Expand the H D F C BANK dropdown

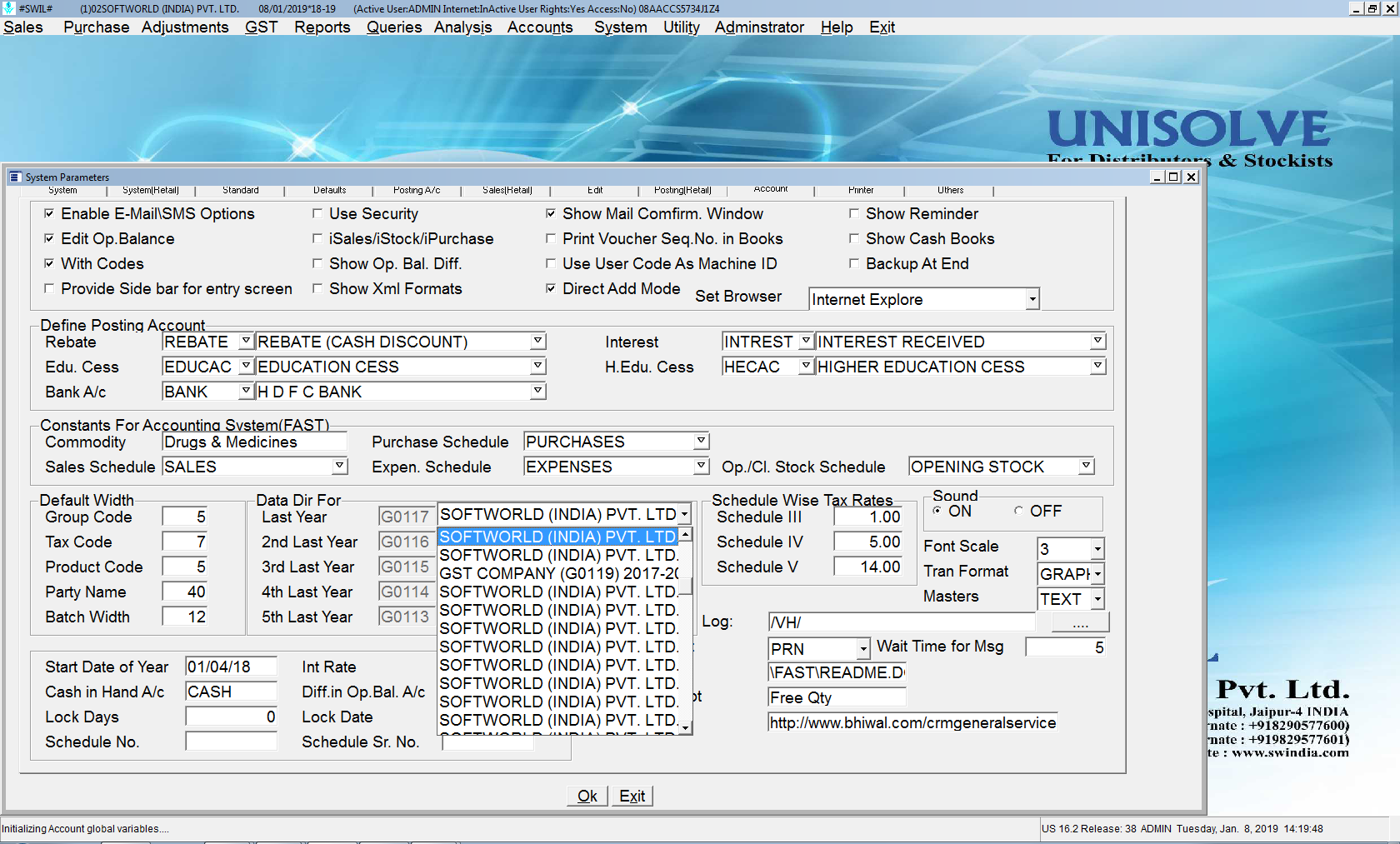(538, 391)
